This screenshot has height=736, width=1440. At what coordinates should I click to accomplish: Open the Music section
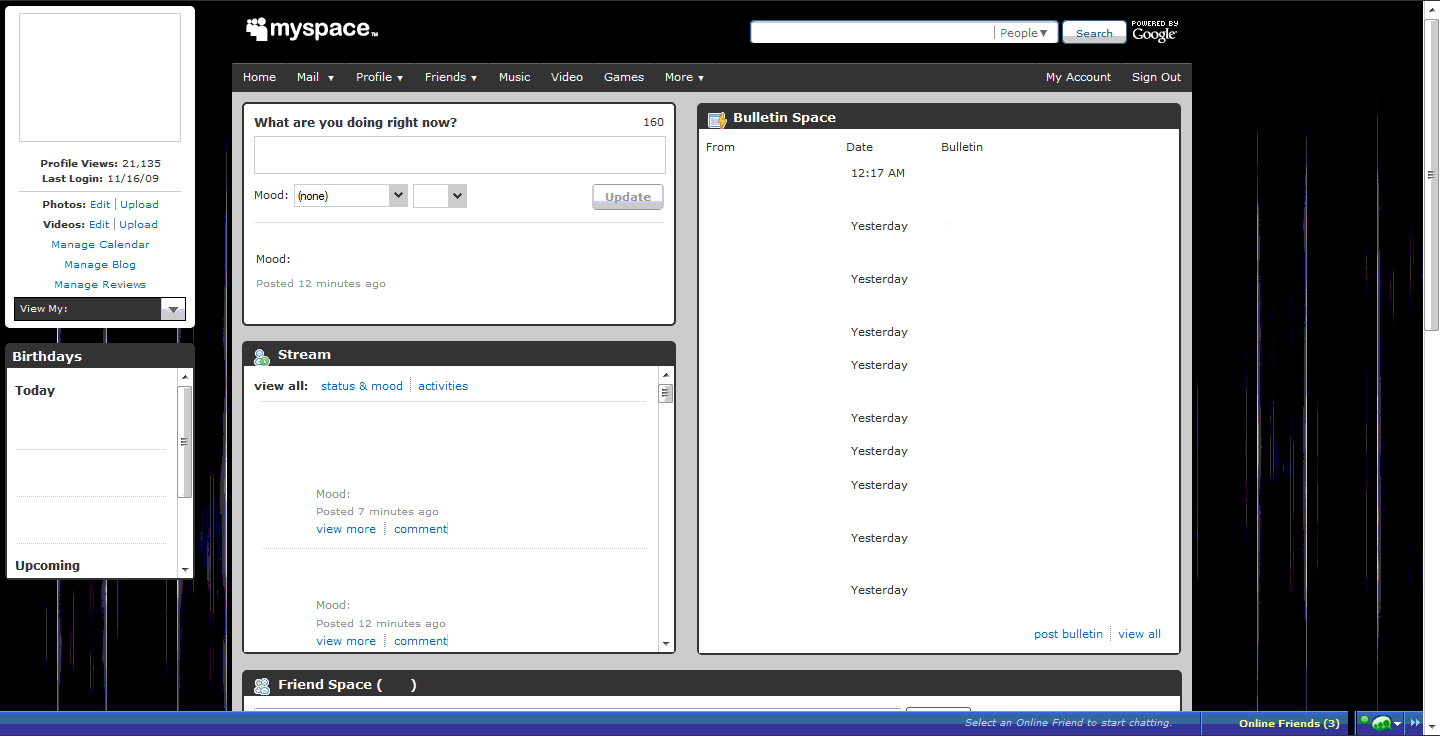click(515, 77)
